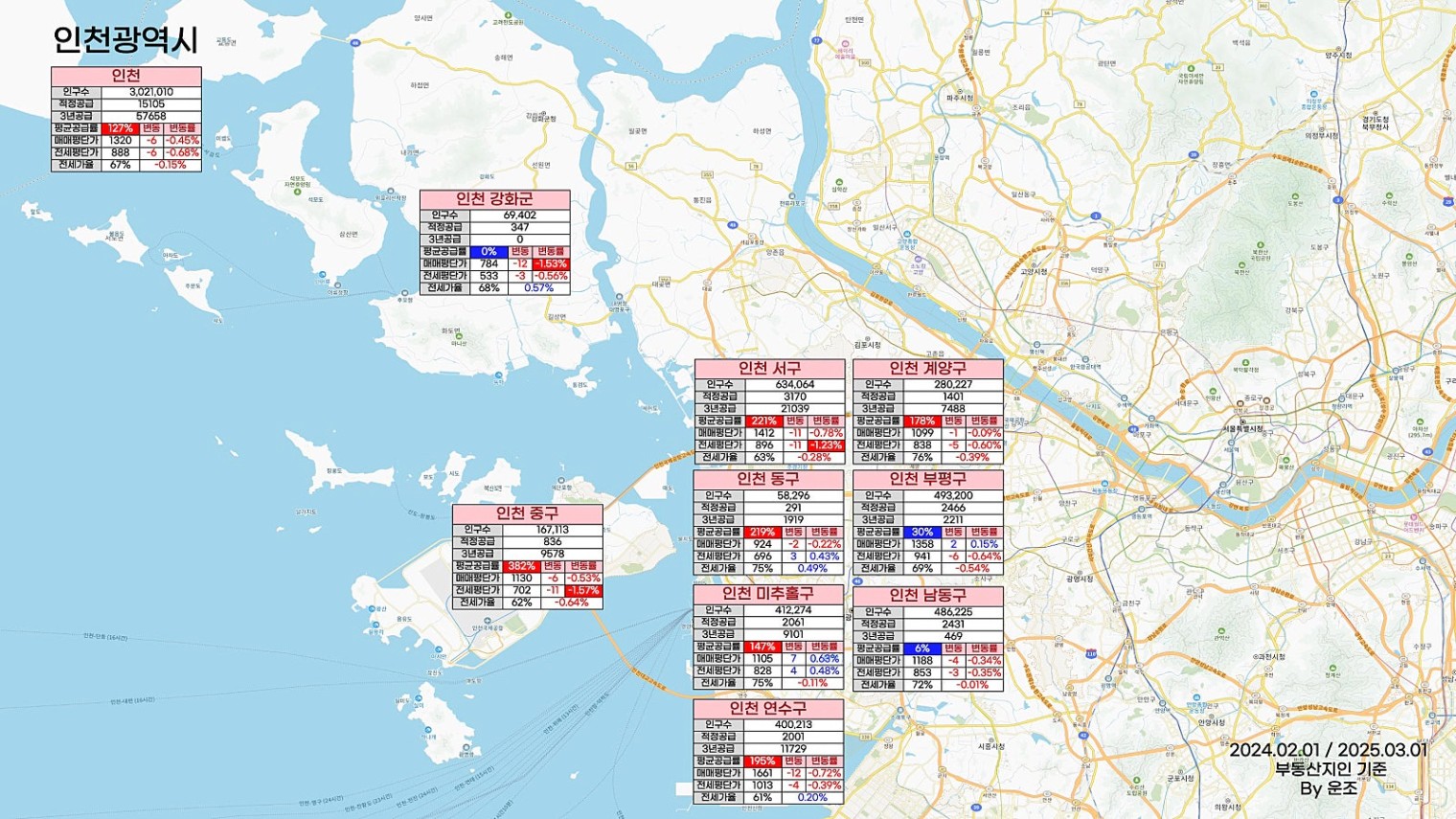Click the '인천 부평구' table header
The width and height of the screenshot is (1456, 819).
(927, 479)
